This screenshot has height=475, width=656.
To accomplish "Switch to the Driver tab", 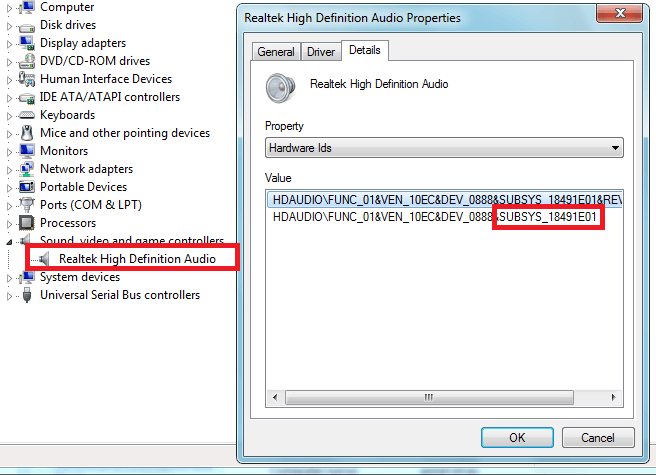I will coord(321,52).
